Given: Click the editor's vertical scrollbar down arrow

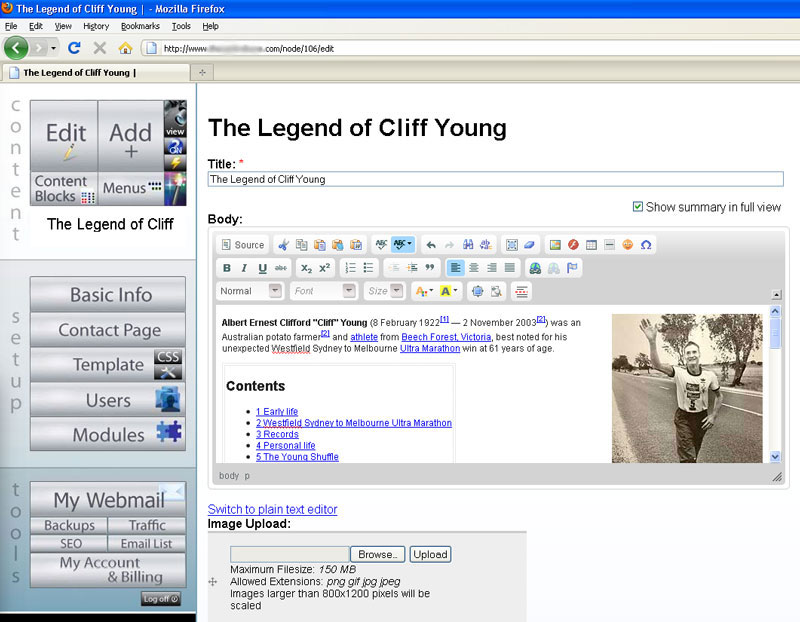Looking at the screenshot, I should [775, 456].
